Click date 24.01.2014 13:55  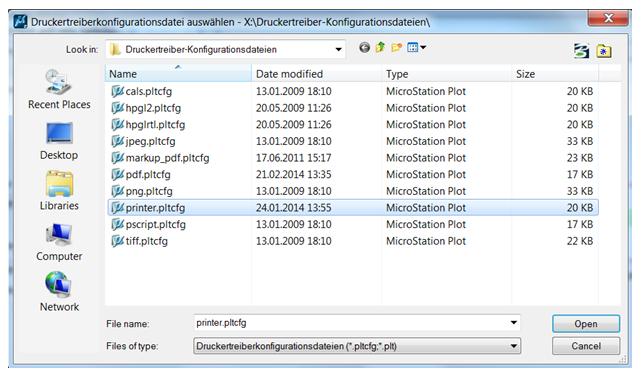294,208
